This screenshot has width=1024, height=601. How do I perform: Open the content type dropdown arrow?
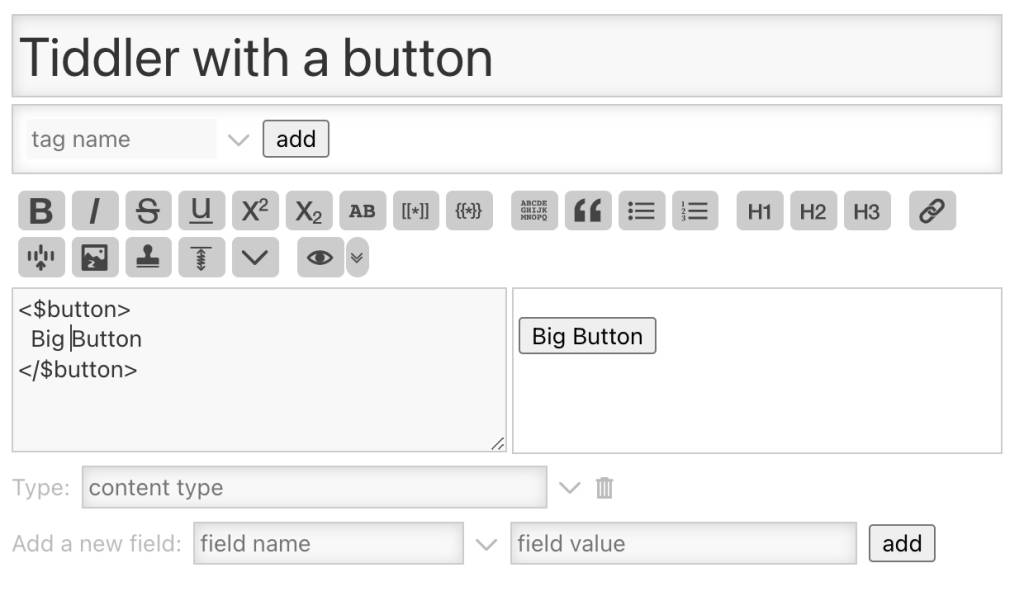coord(569,487)
